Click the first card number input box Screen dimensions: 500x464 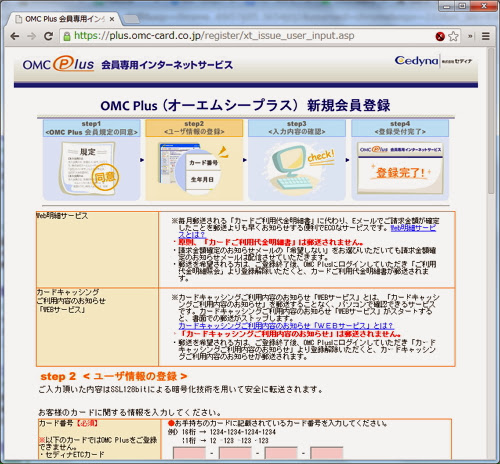[x=189, y=453]
